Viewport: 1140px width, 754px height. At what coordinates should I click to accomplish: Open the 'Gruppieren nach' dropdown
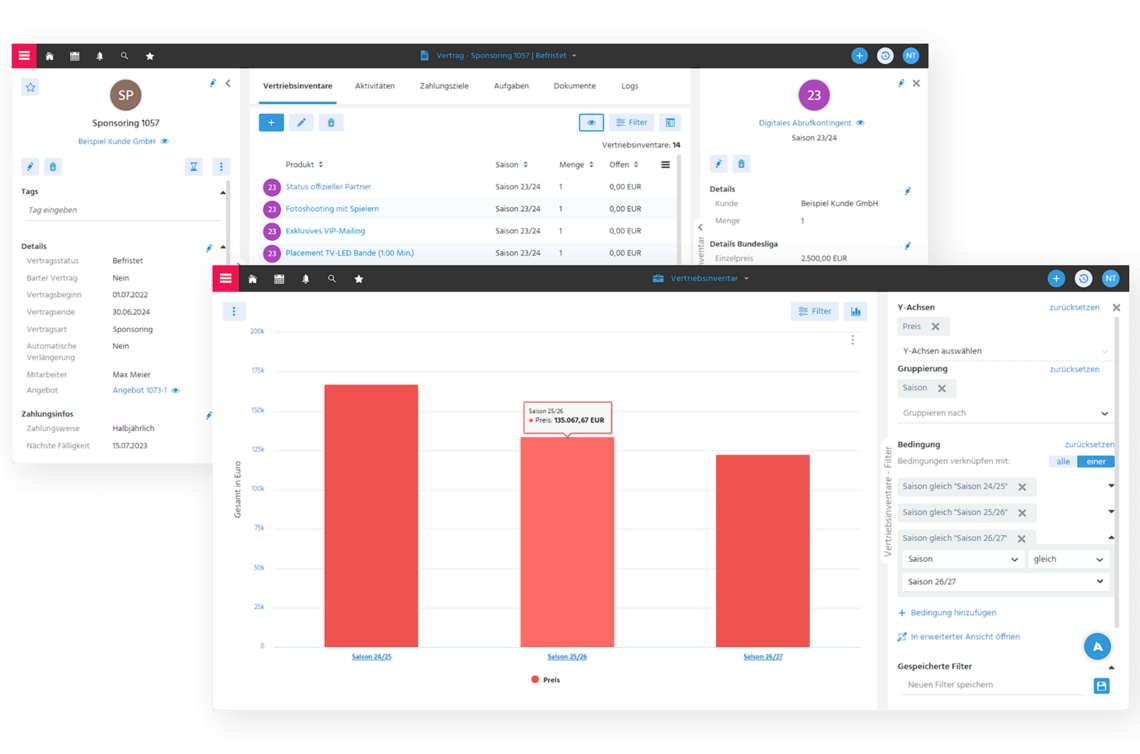pyautogui.click(x=1004, y=413)
